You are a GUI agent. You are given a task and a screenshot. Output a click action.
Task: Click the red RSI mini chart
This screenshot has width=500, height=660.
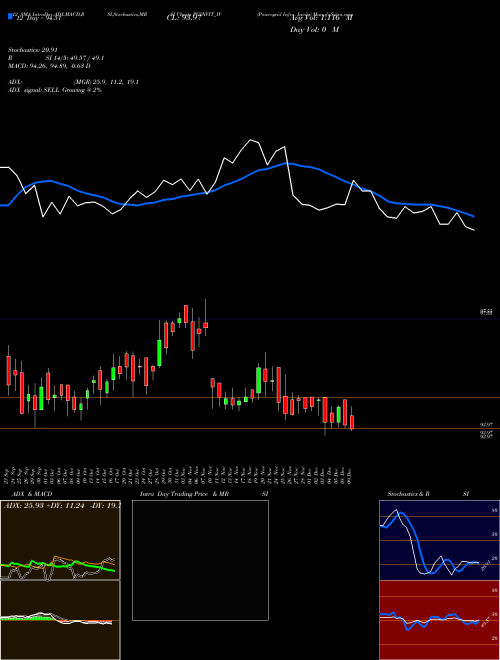pyautogui.click(x=439, y=620)
